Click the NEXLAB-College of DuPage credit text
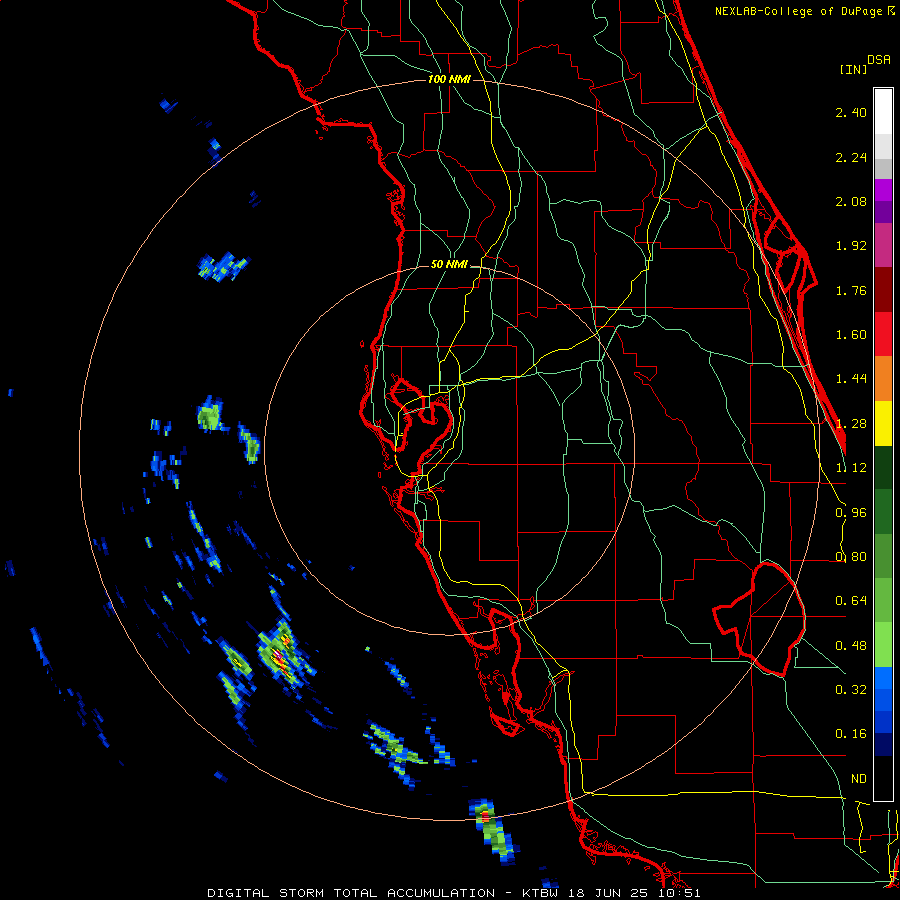900x900 pixels. point(804,11)
